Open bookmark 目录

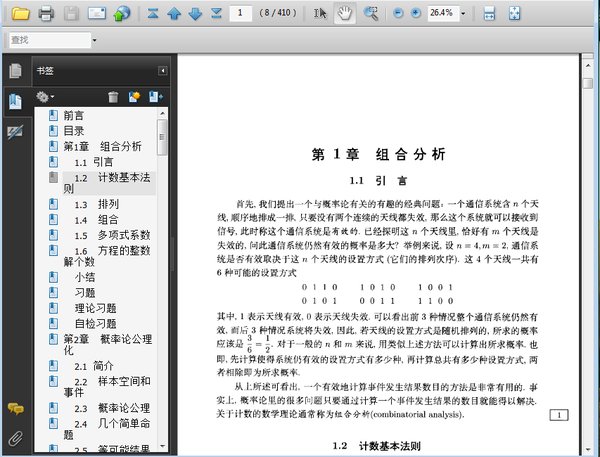click(x=73, y=131)
